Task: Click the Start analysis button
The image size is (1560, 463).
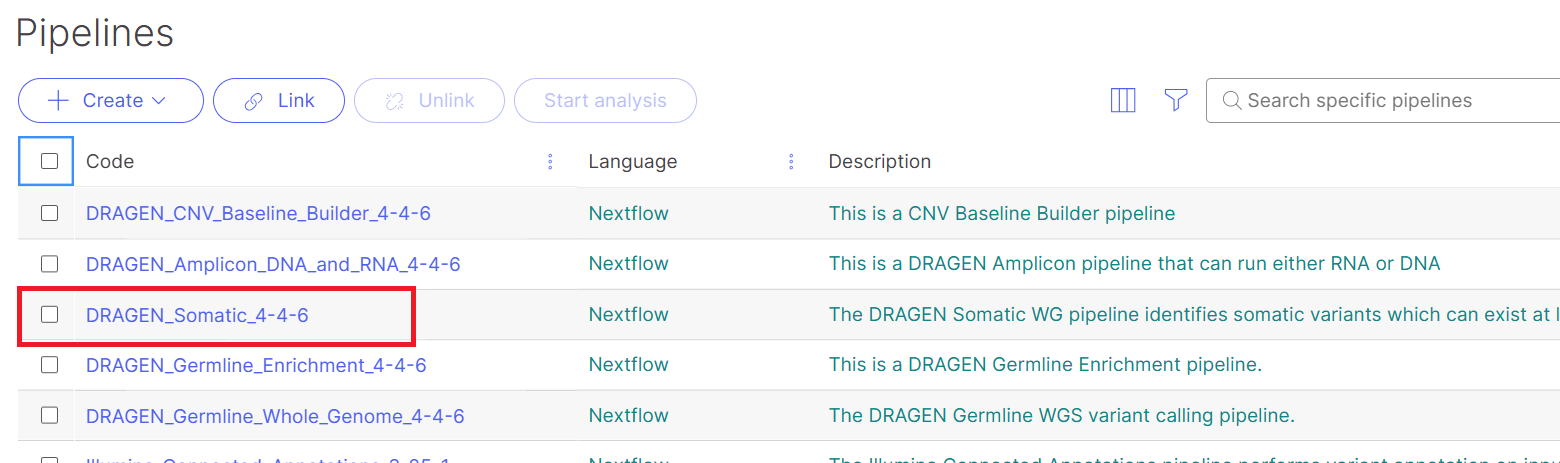Action: [x=605, y=101]
